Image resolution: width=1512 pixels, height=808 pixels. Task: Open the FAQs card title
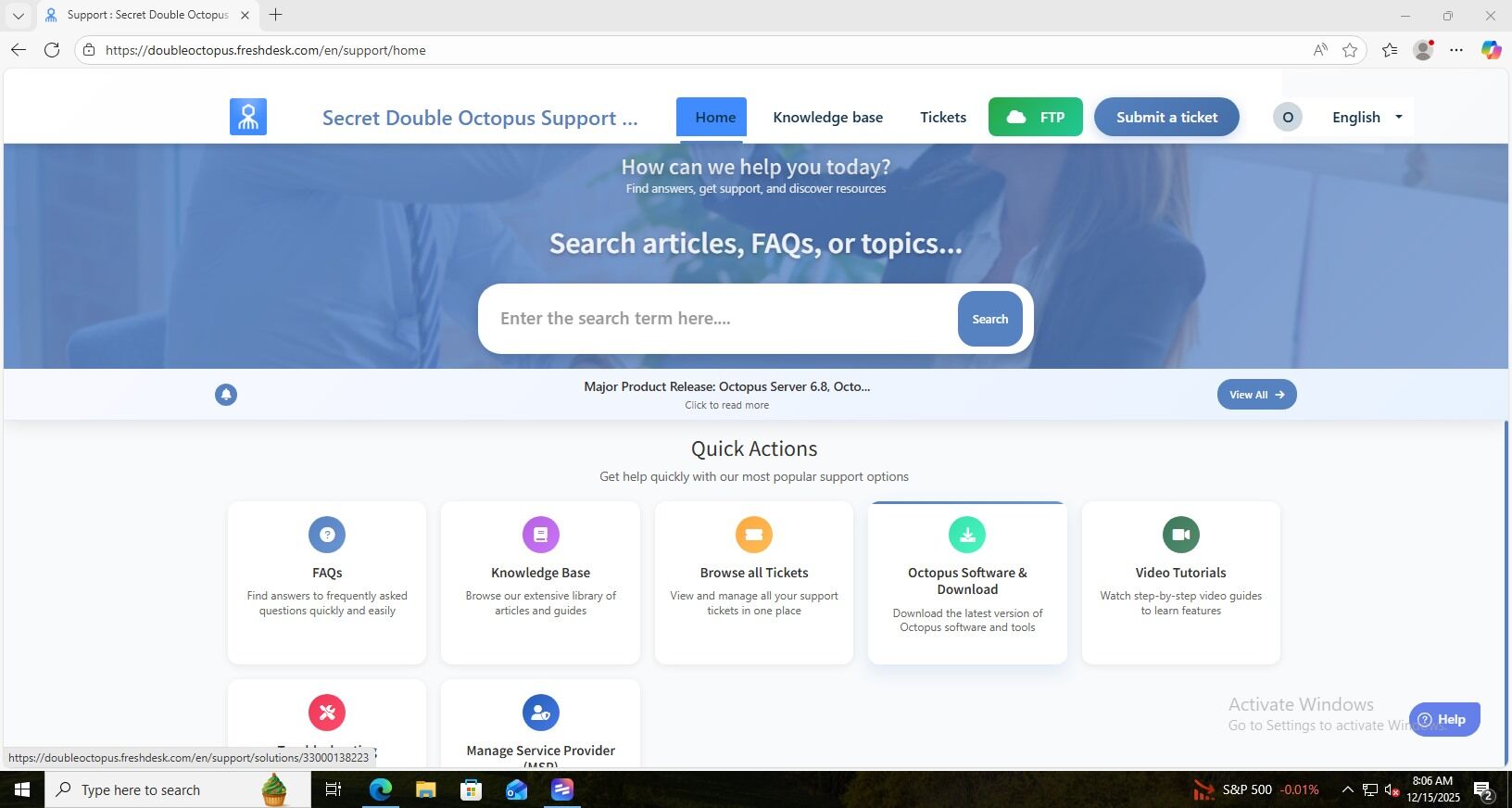pos(327,573)
